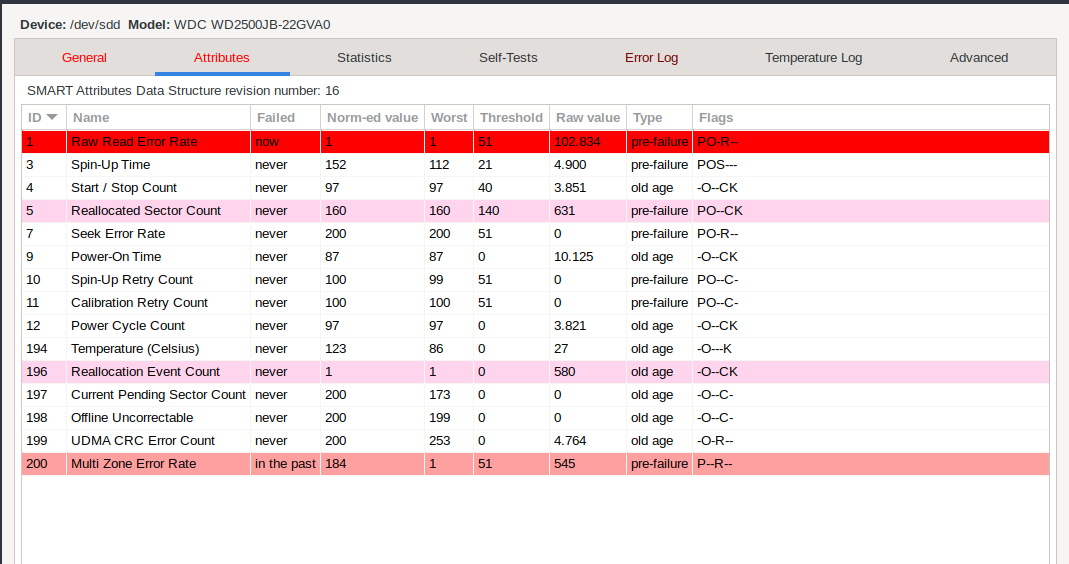Sort by the Threshold column header
Screen dimensions: 1069x564
pyautogui.click(x=511, y=117)
